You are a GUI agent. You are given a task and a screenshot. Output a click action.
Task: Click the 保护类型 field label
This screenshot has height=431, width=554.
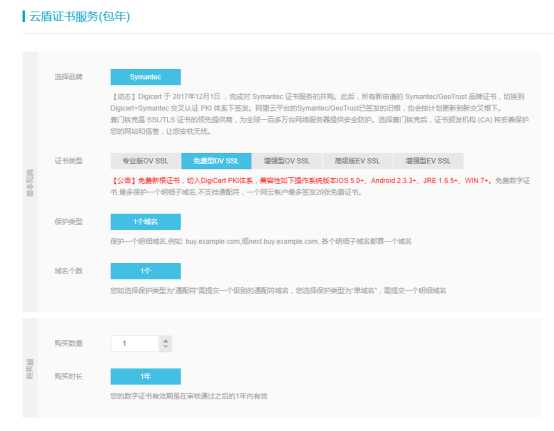point(69,222)
